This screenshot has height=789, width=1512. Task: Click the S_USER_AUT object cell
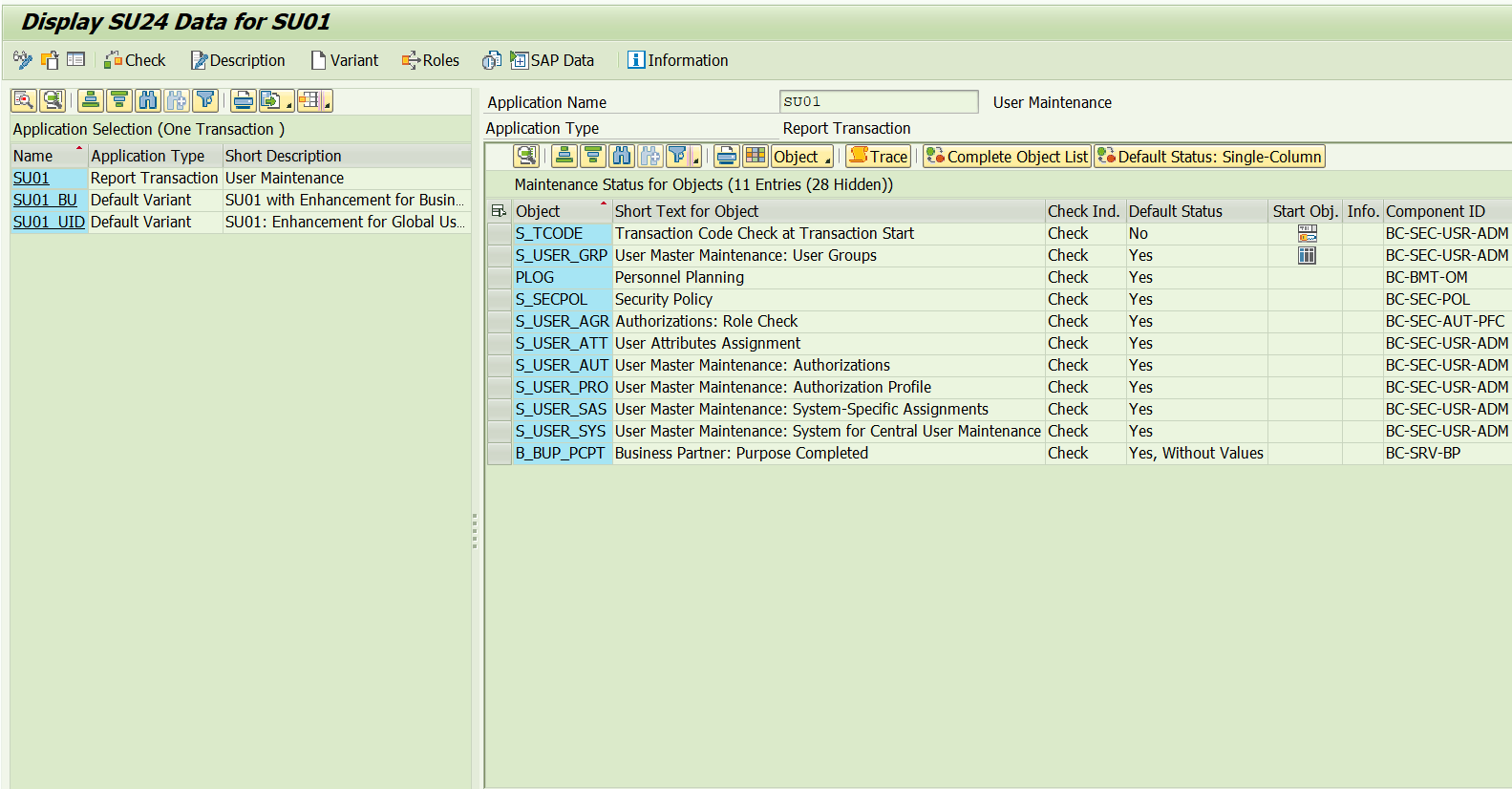563,365
